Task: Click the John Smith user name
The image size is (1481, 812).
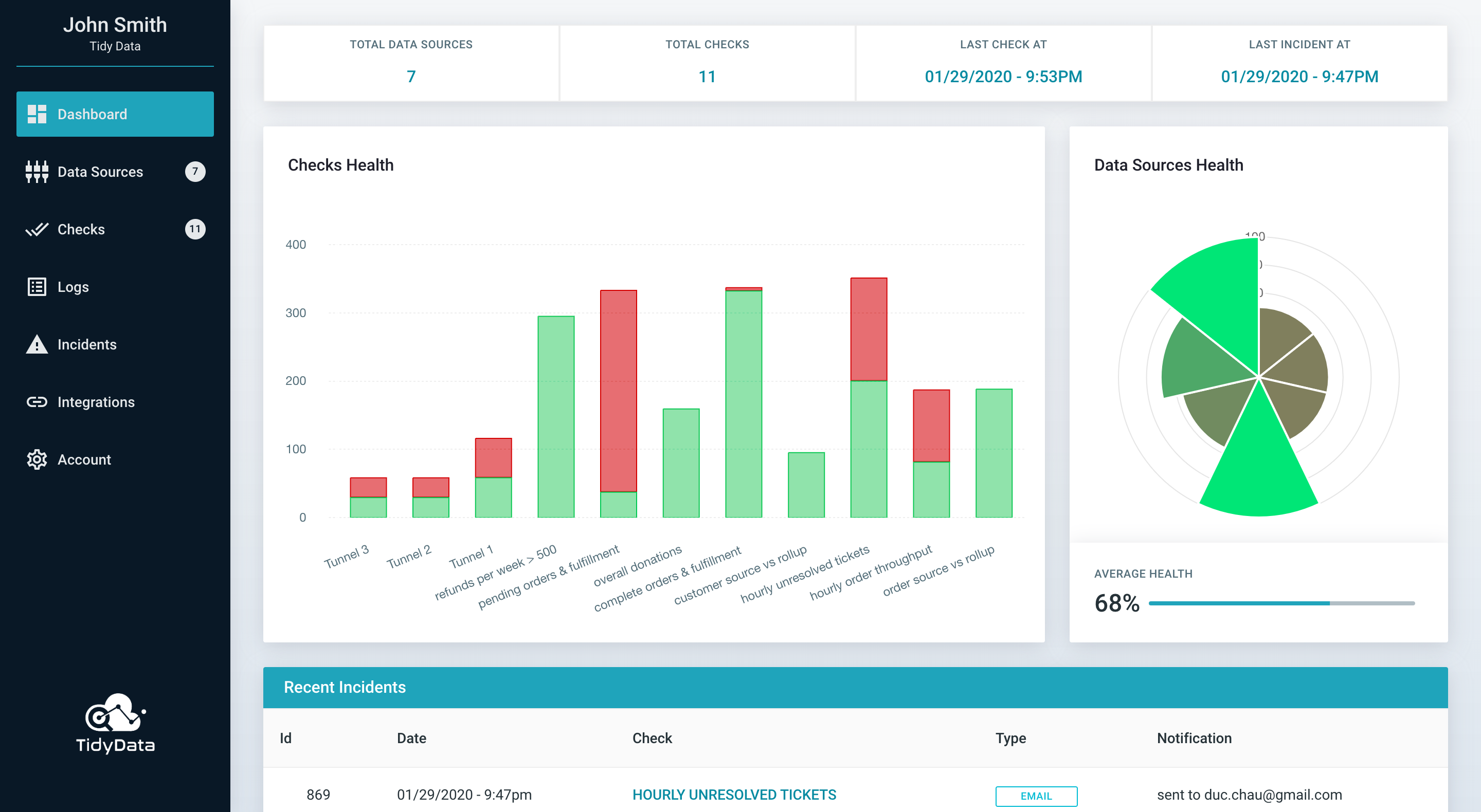Action: (115, 25)
